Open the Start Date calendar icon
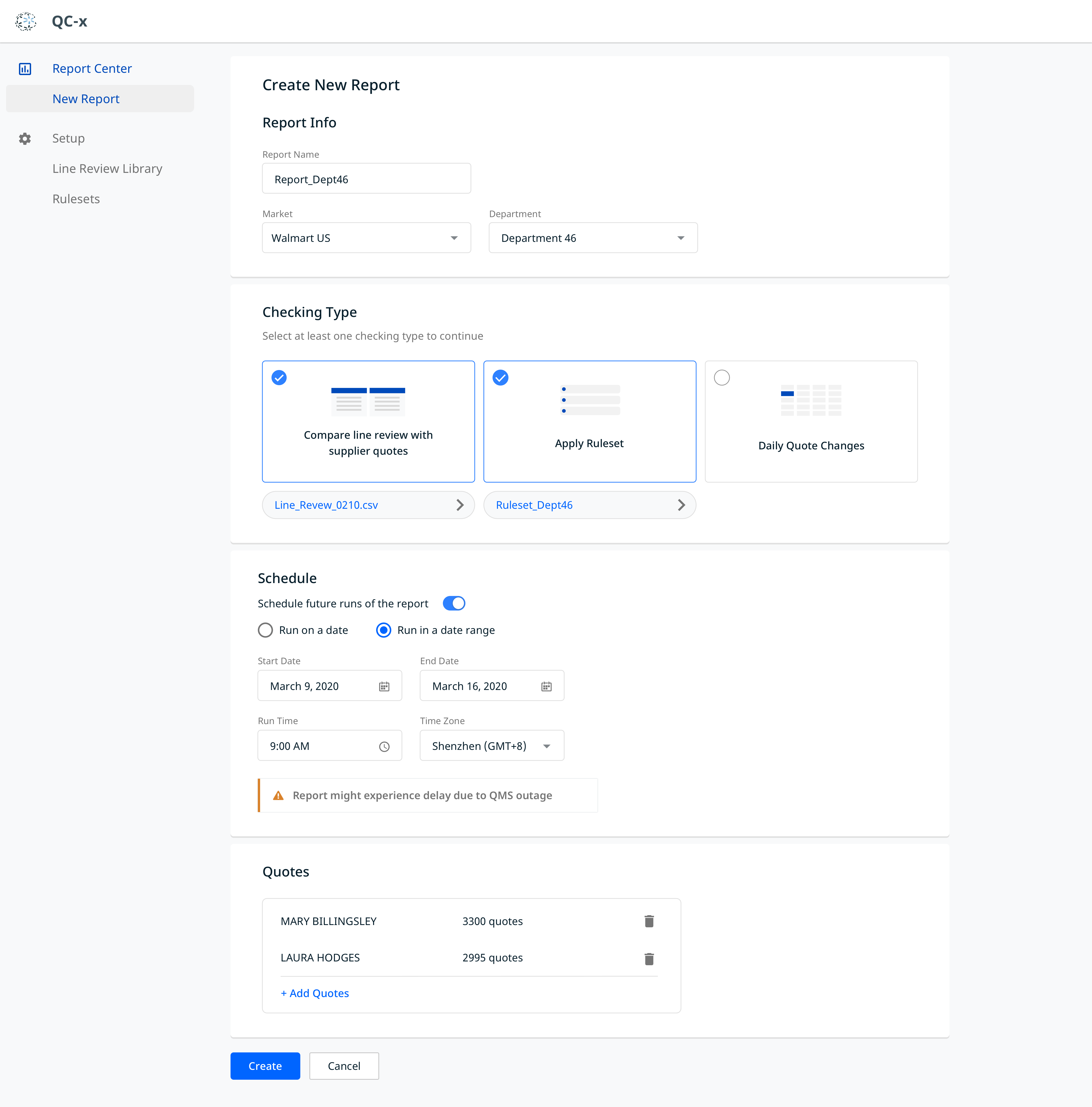 [384, 686]
